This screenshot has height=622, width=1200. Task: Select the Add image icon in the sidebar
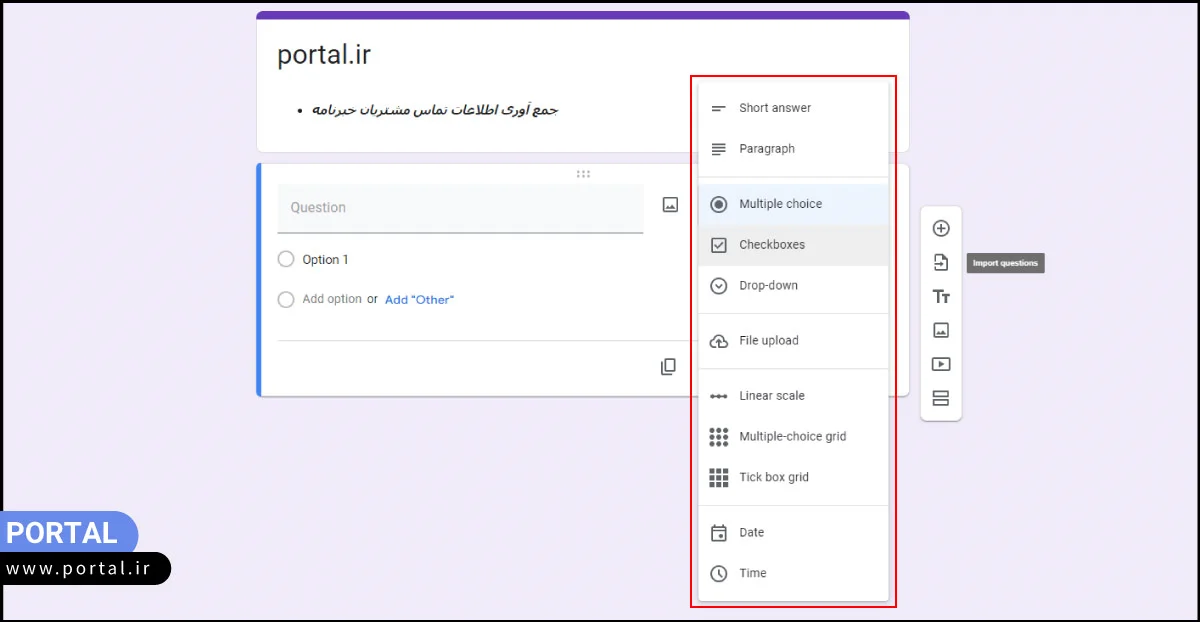941,330
